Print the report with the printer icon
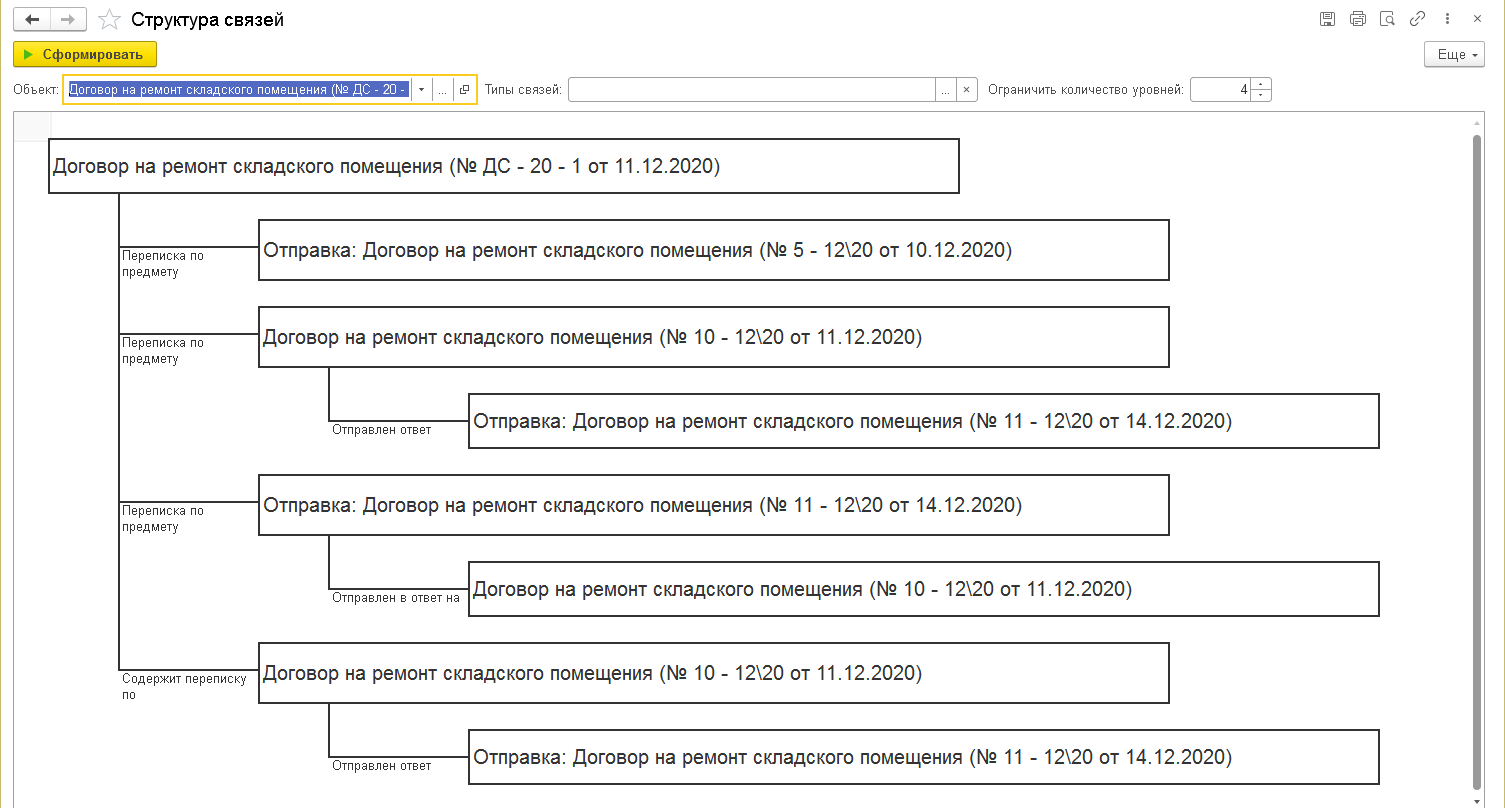 pyautogui.click(x=1358, y=19)
